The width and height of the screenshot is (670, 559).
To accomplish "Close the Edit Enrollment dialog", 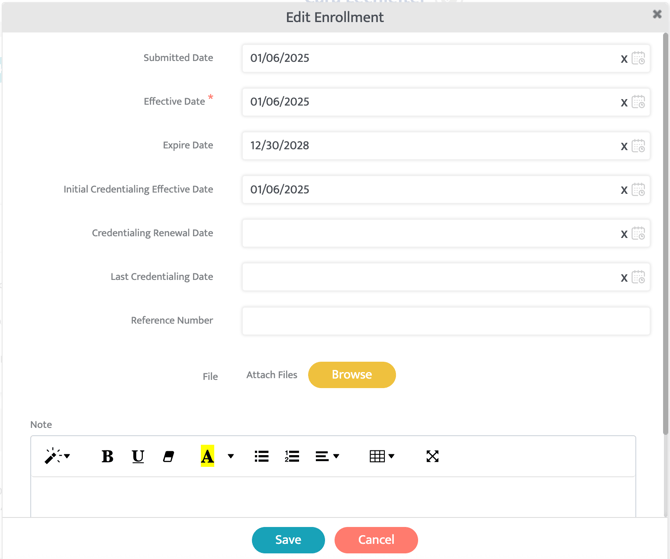I will click(657, 14).
